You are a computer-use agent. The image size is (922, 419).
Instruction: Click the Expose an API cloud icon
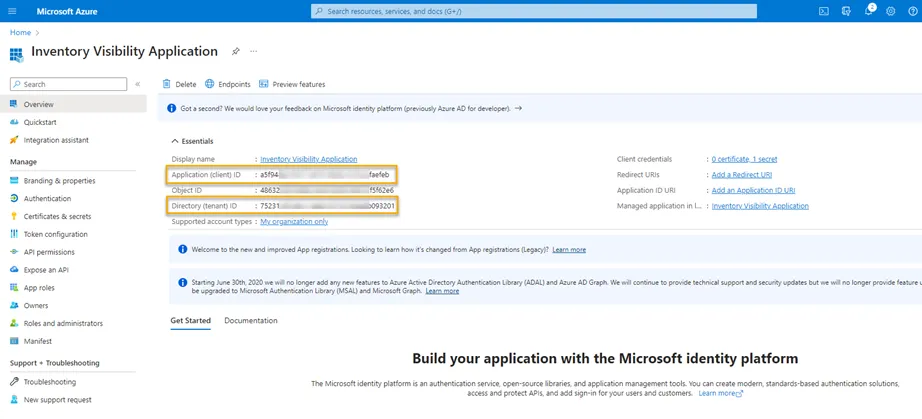point(14,270)
